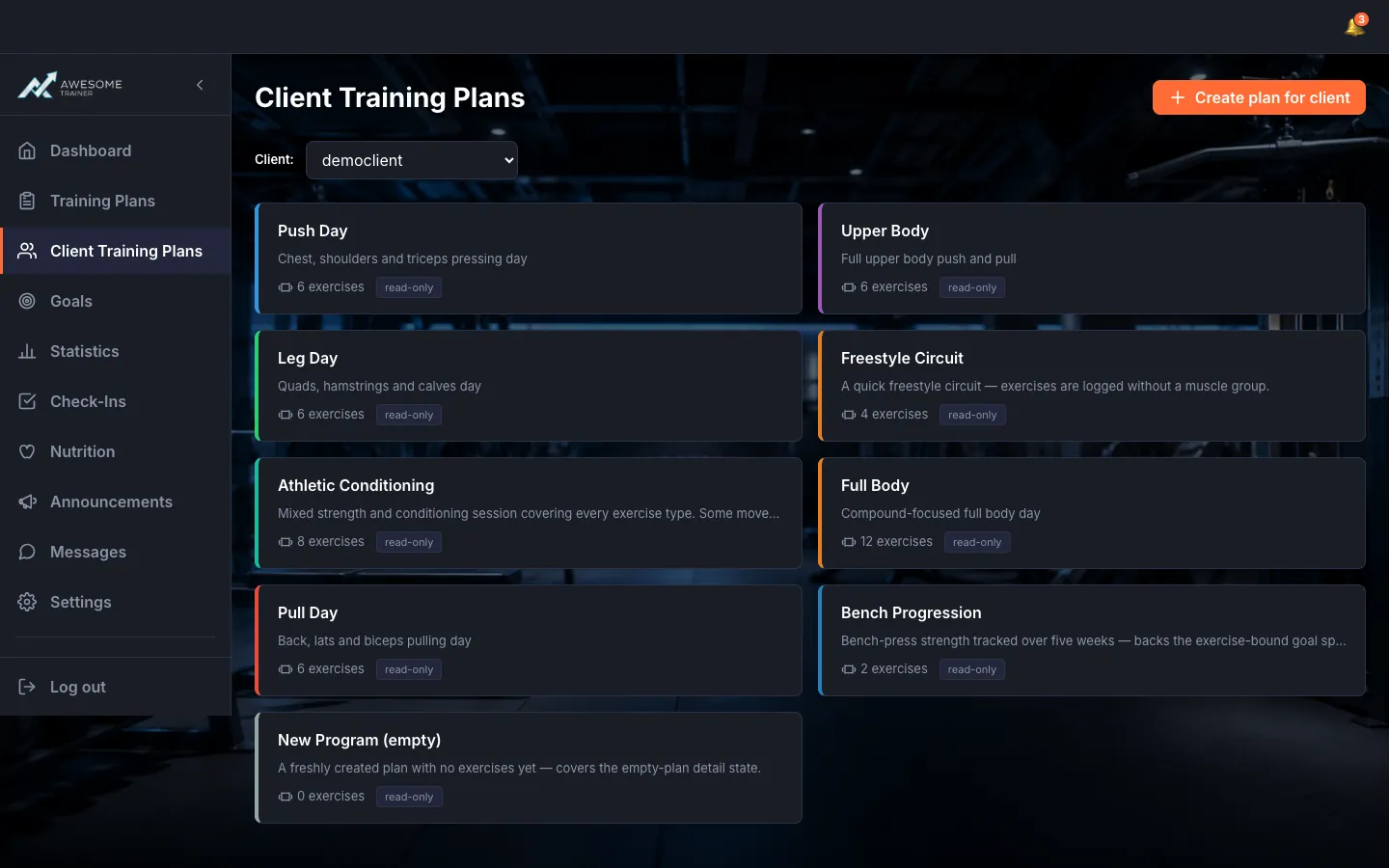Click the read-only badge on Bench Progression
The image size is (1389, 868).
click(x=972, y=669)
